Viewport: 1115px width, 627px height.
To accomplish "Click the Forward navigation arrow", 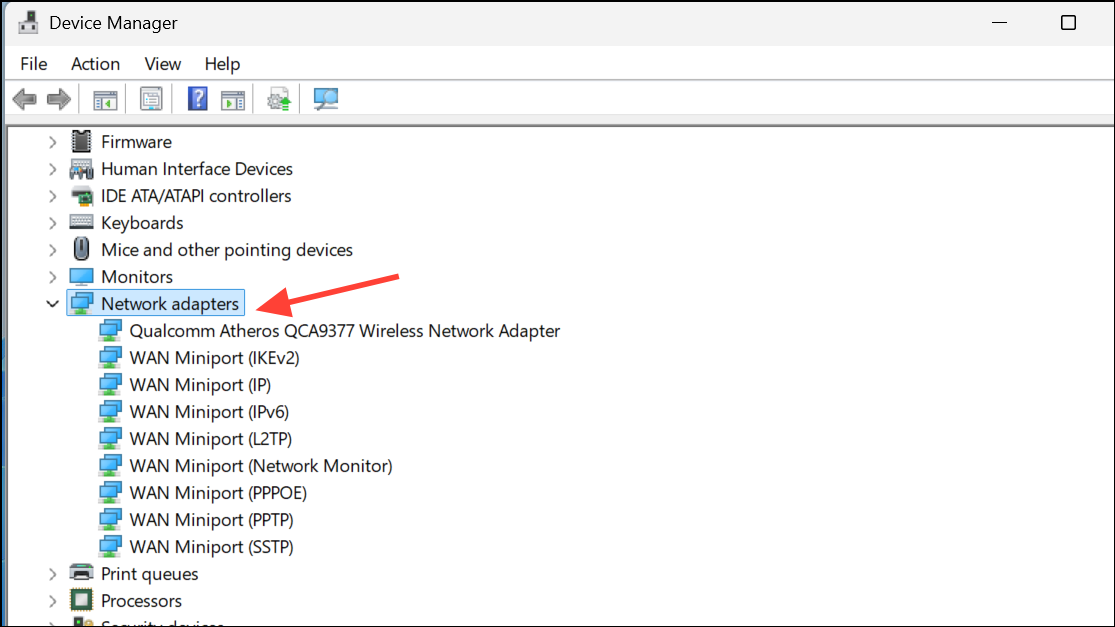I will 57,98.
